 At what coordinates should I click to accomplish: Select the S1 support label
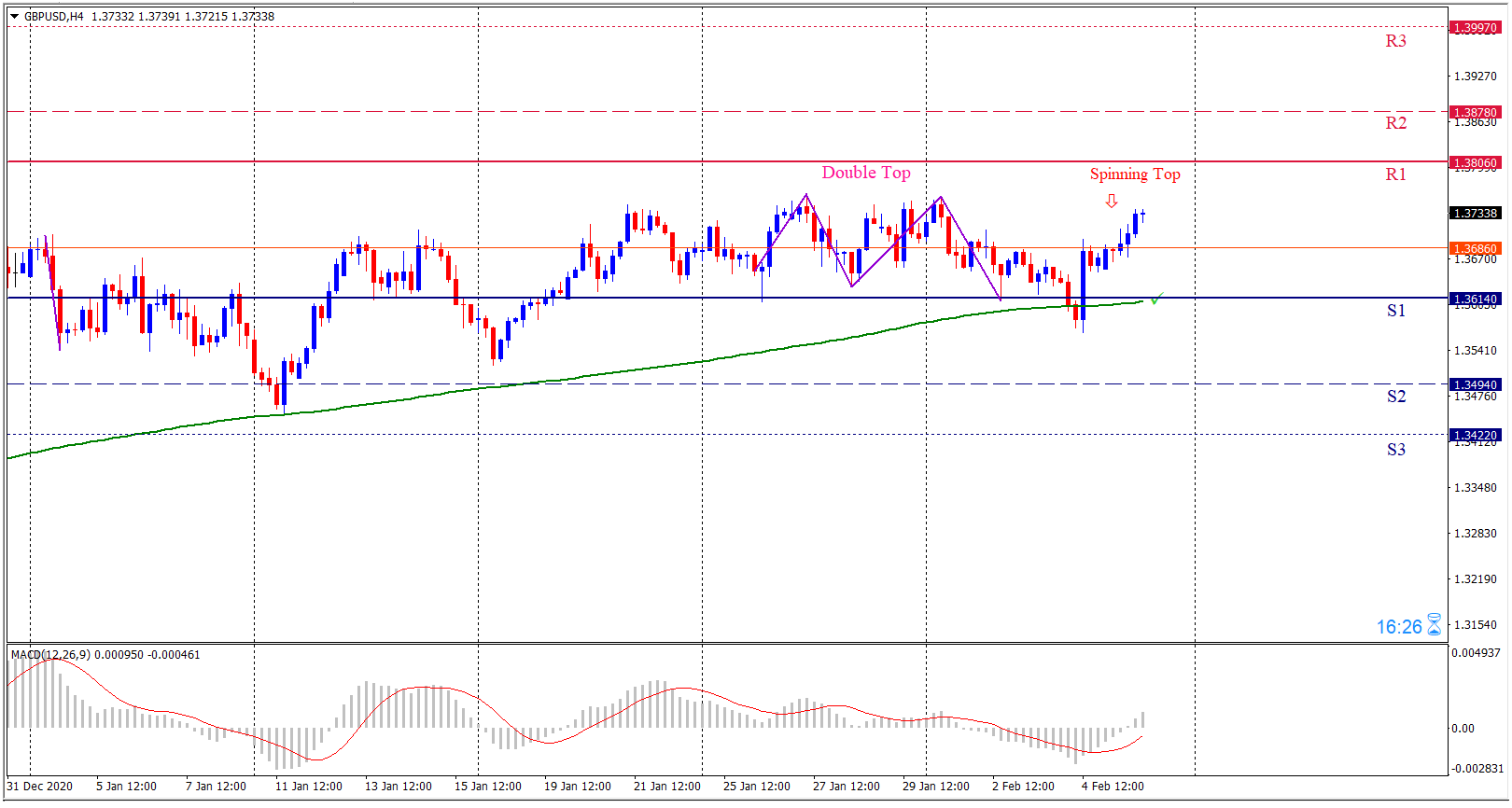tap(1395, 311)
